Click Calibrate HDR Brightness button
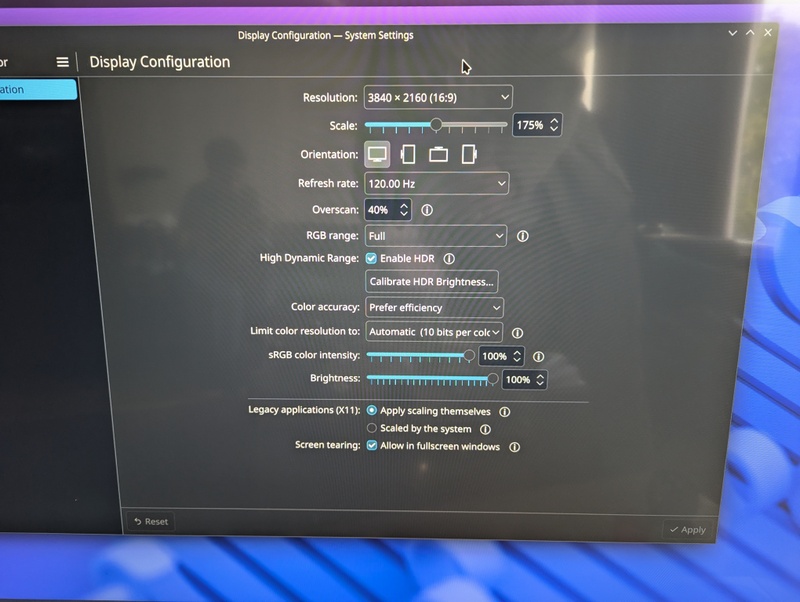This screenshot has width=800, height=602. 432,282
